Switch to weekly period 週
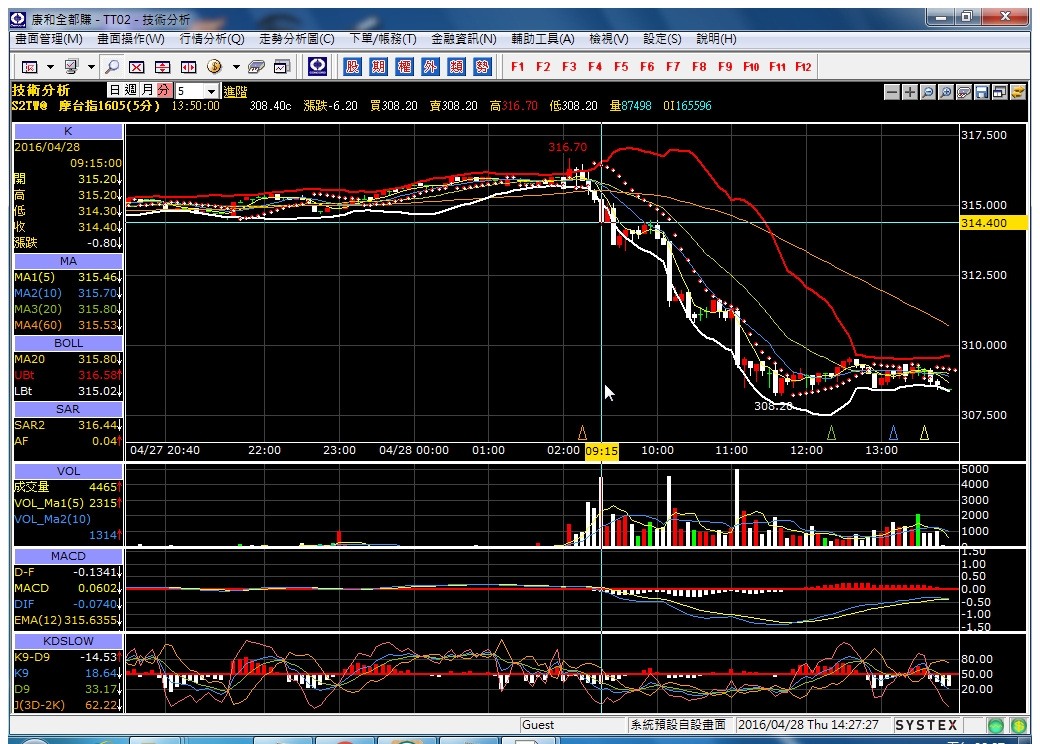The width and height of the screenshot is (1040, 744). pyautogui.click(x=131, y=90)
